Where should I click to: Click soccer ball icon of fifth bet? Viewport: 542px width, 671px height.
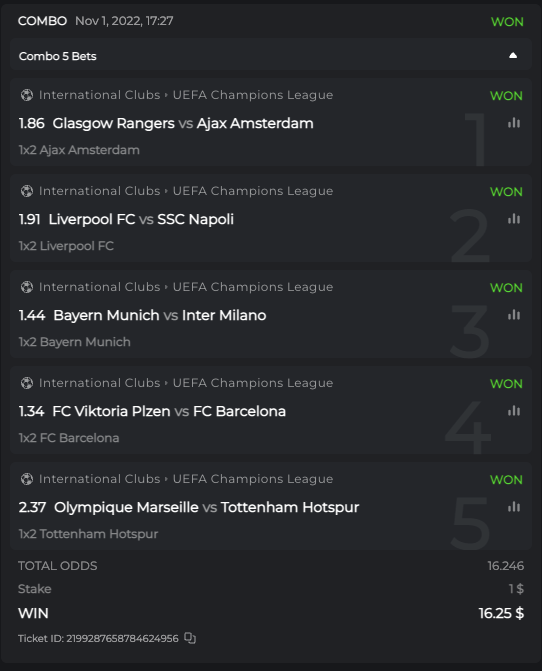[x=27, y=479]
